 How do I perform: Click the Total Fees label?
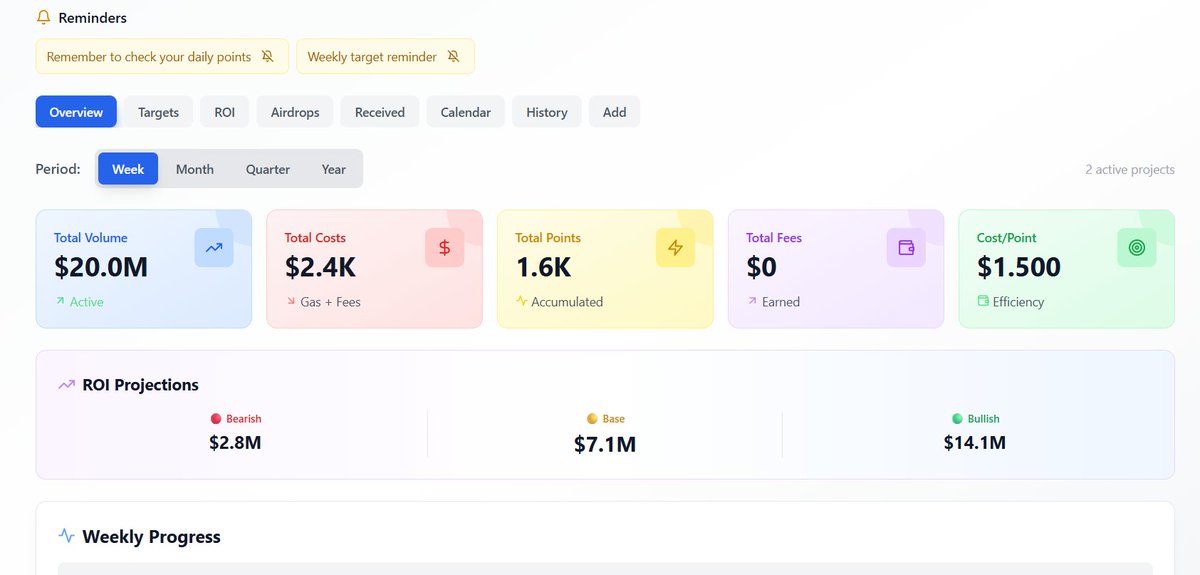point(774,238)
